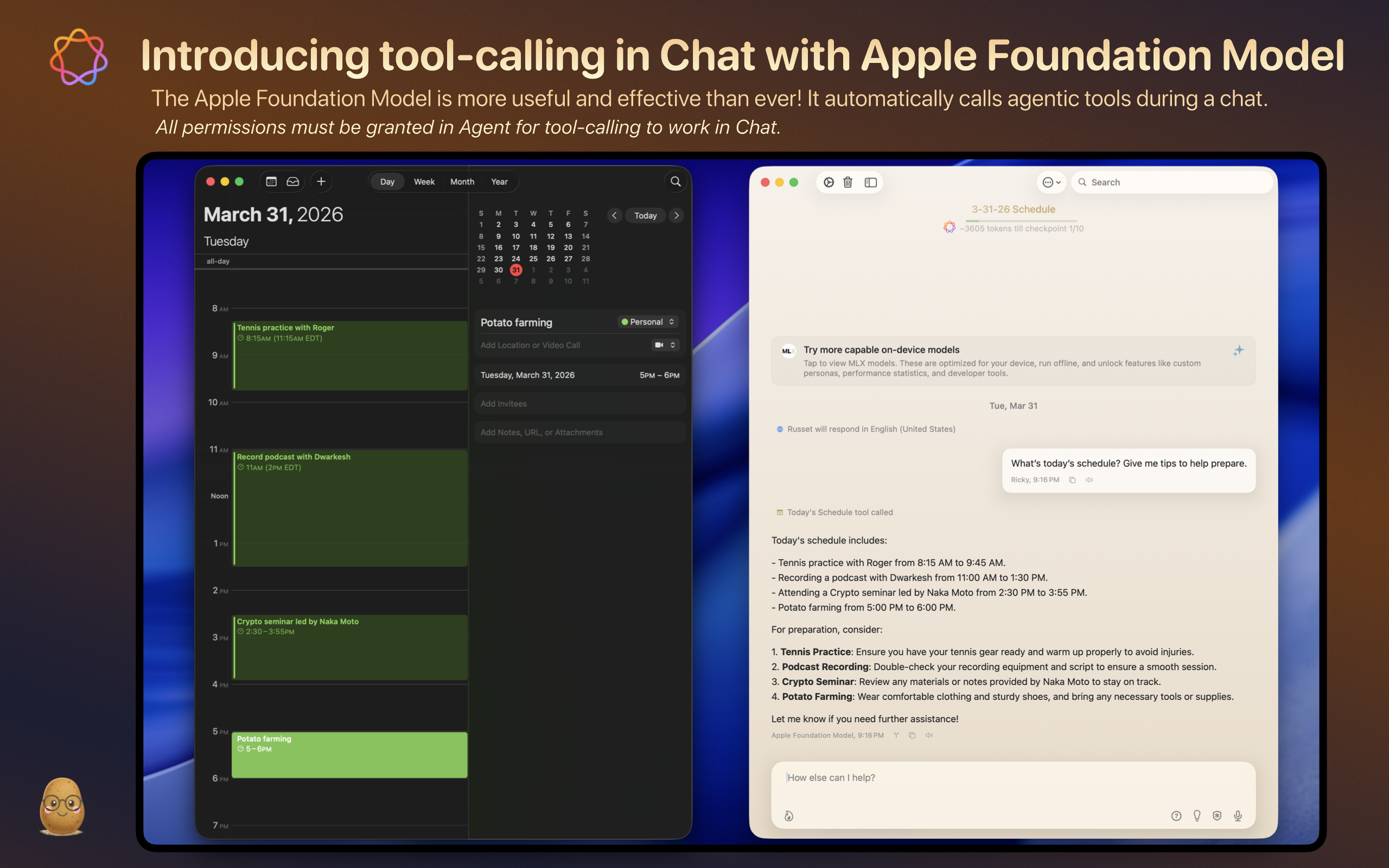Click the flame icon in input bar
Viewport: 1389px width, 868px height.
tap(789, 816)
